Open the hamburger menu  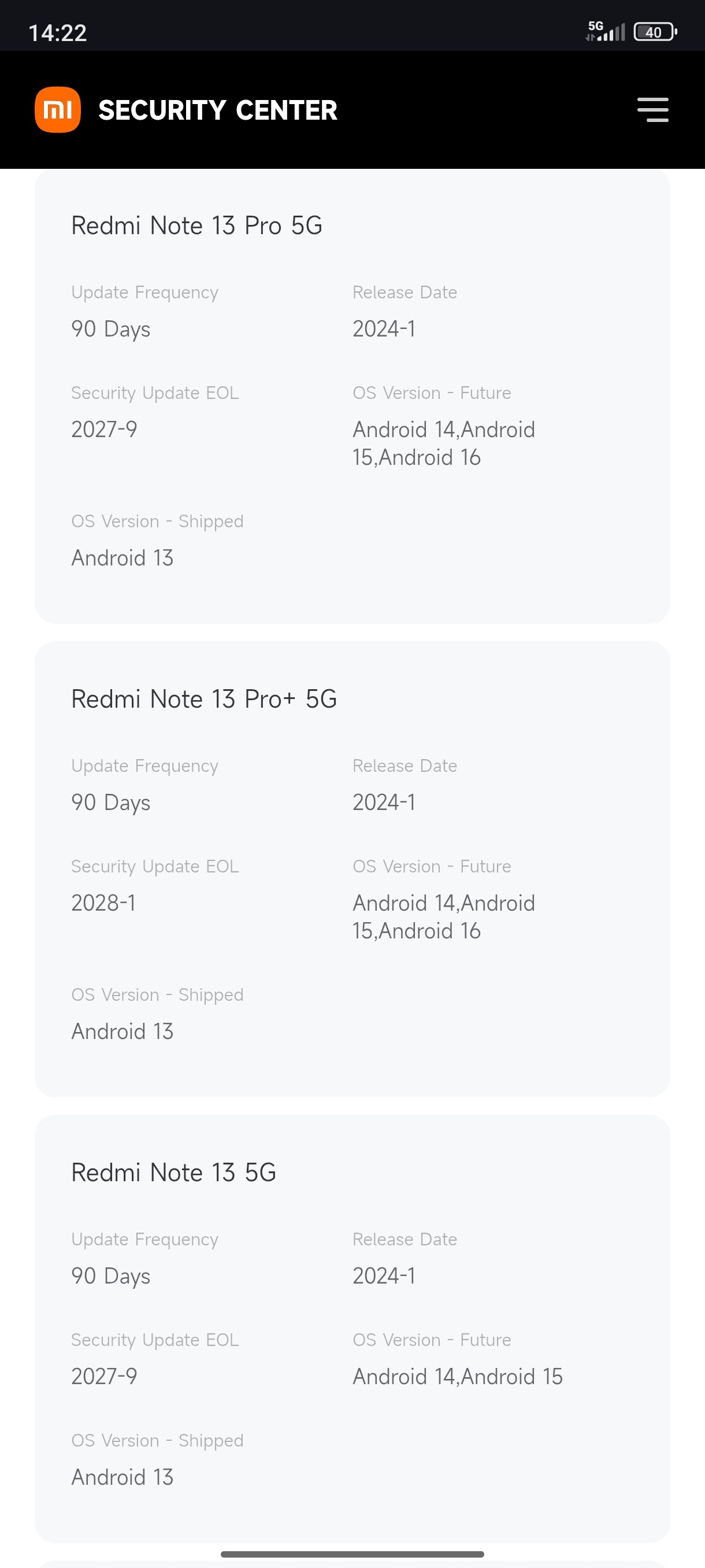click(x=652, y=110)
